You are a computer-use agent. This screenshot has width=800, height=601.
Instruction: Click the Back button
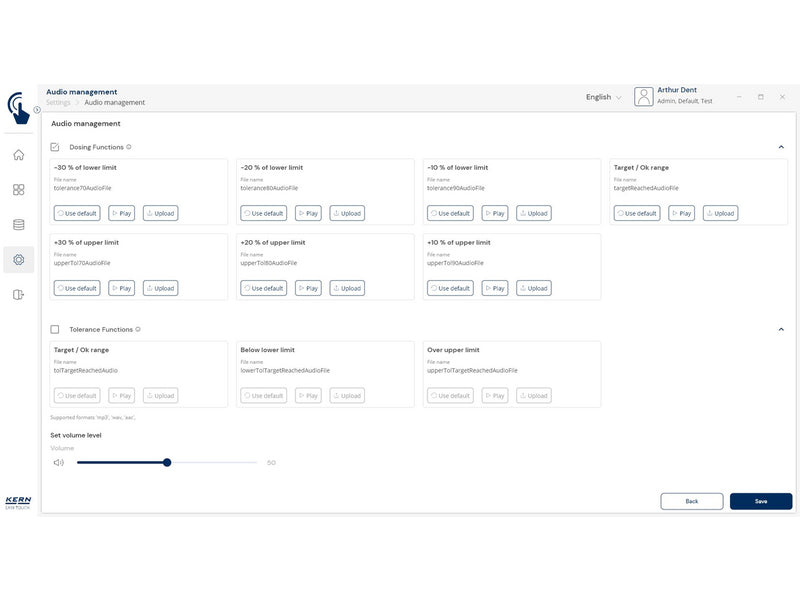[x=691, y=501]
